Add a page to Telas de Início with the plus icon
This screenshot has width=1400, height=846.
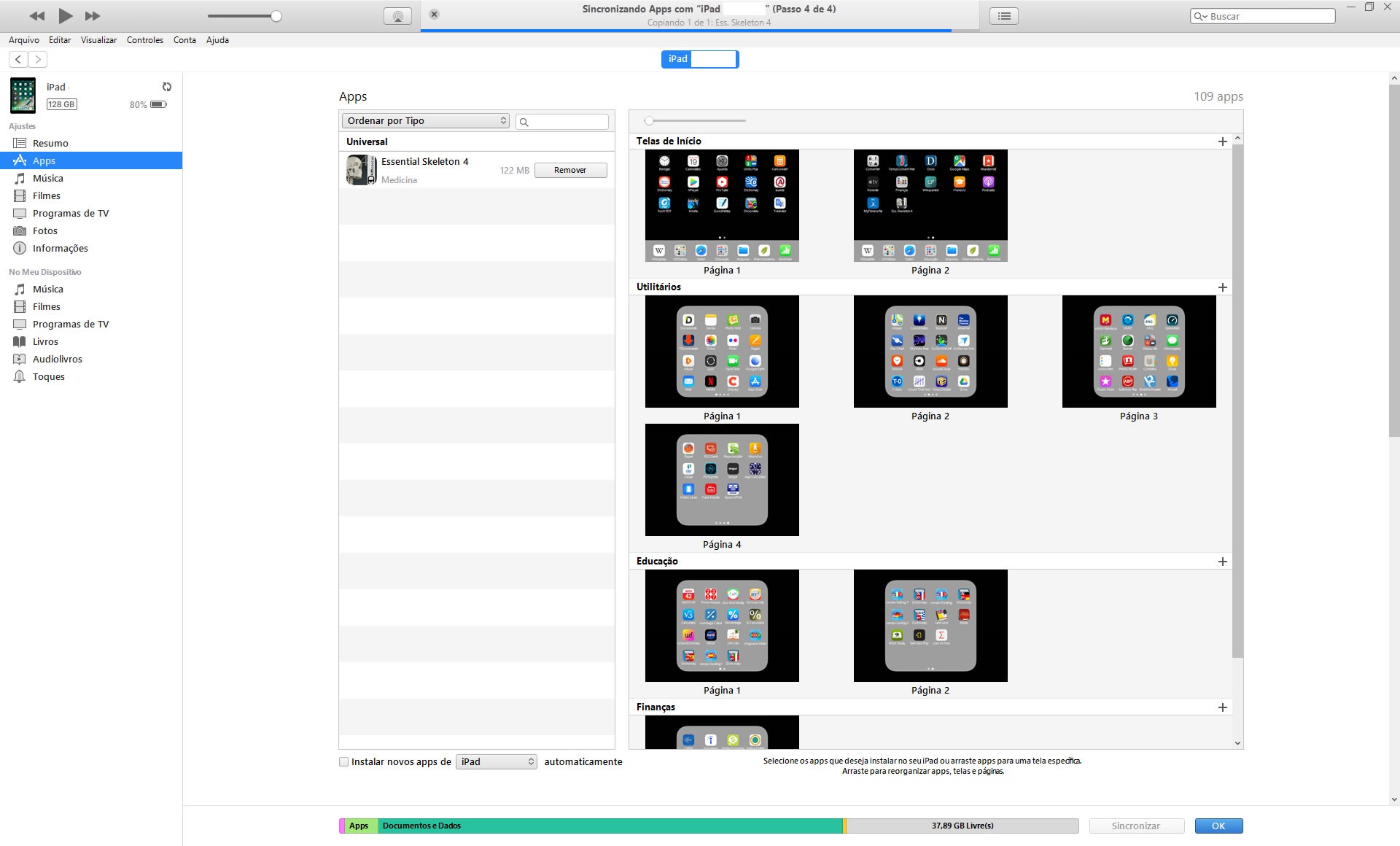[x=1223, y=141]
